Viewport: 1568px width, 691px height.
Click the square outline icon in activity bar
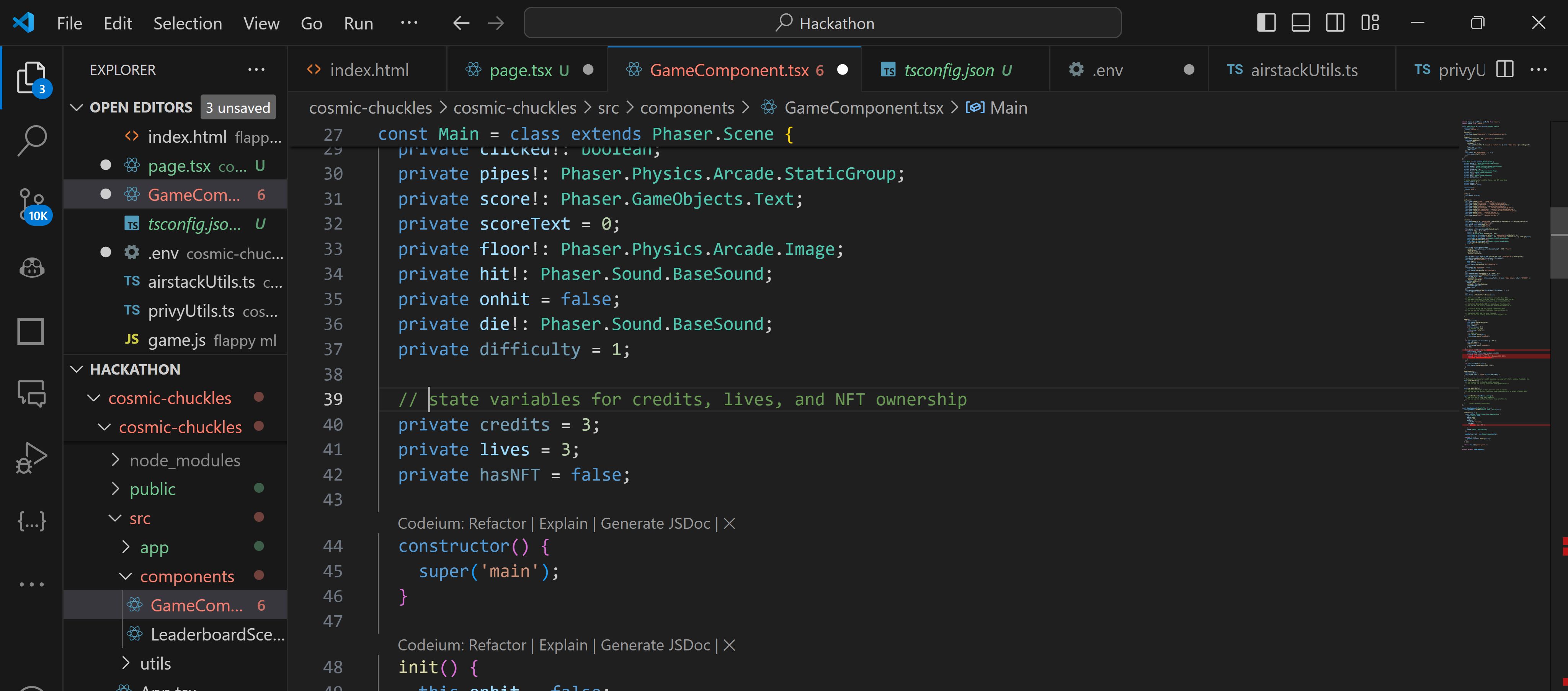(x=31, y=331)
